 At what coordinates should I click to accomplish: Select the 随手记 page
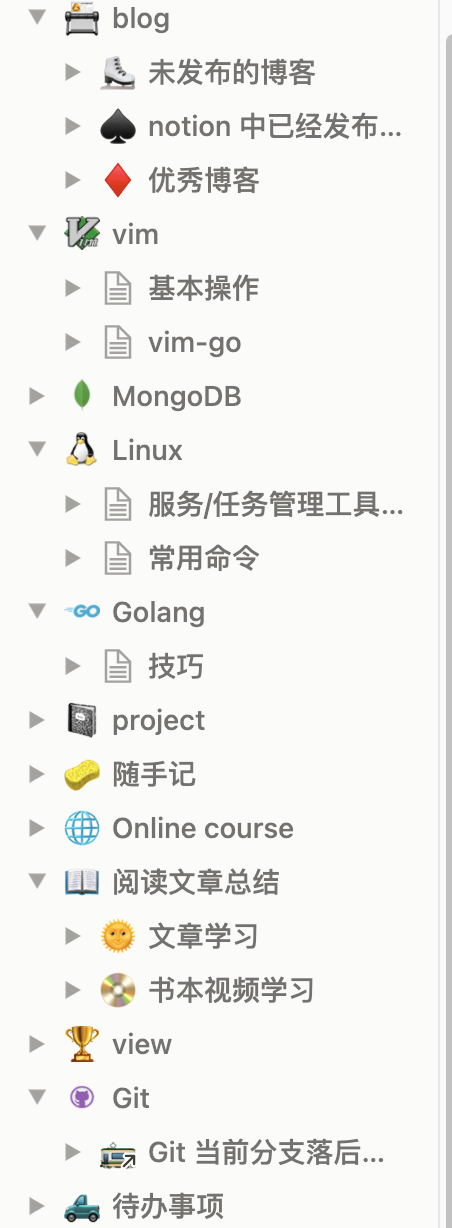[x=154, y=774]
